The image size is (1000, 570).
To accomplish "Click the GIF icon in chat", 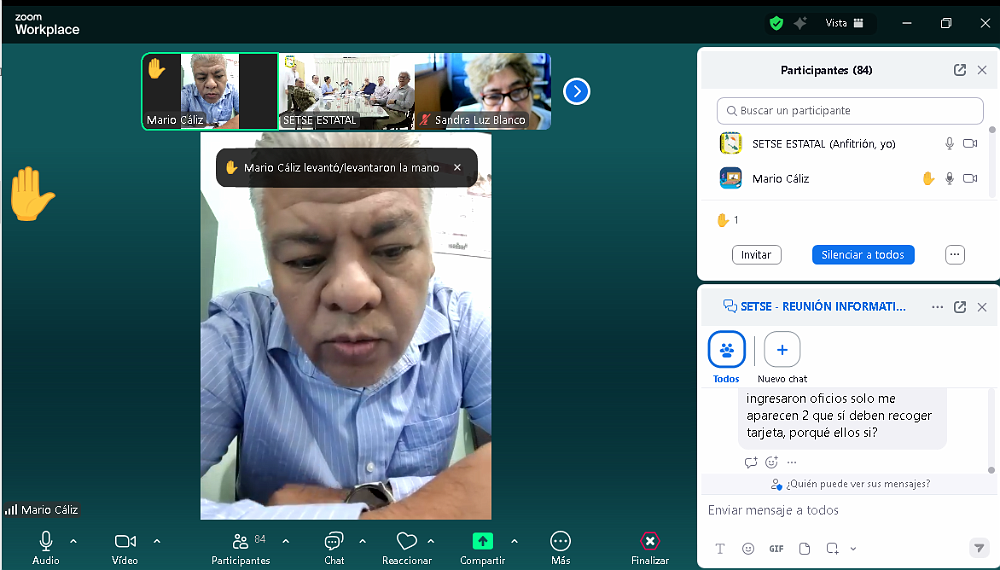I will [776, 549].
